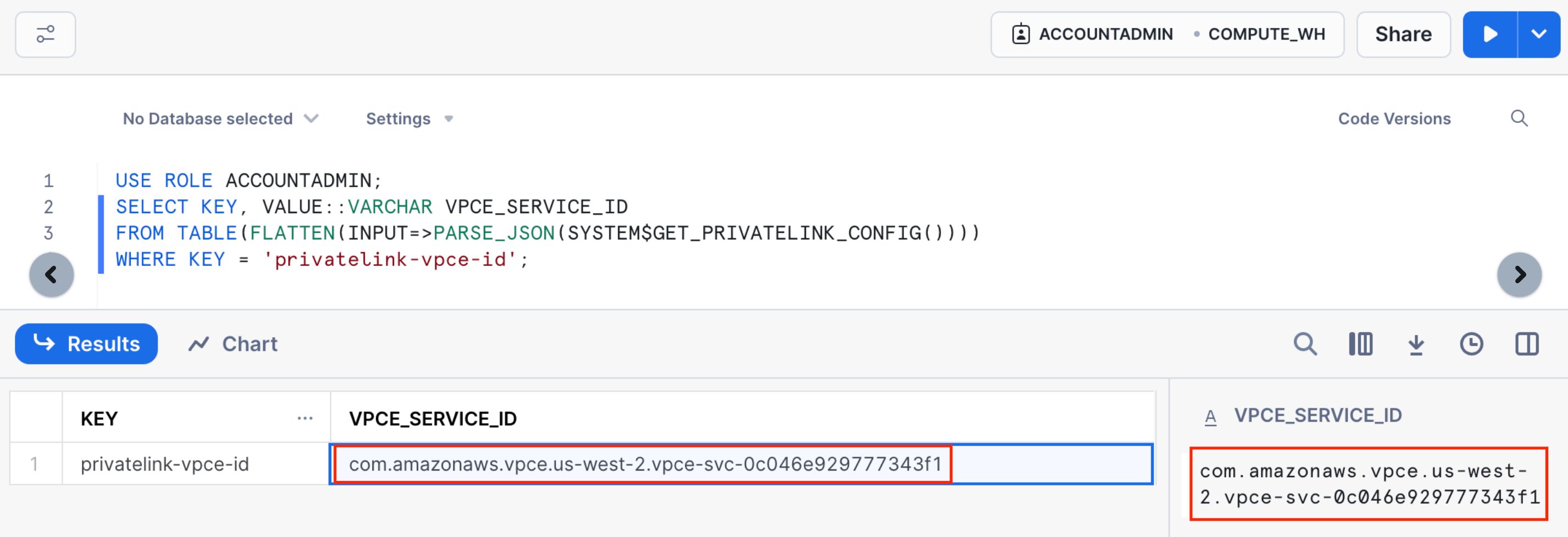The image size is (1568, 537).
Task: Open query history clock icon
Action: 1471,344
